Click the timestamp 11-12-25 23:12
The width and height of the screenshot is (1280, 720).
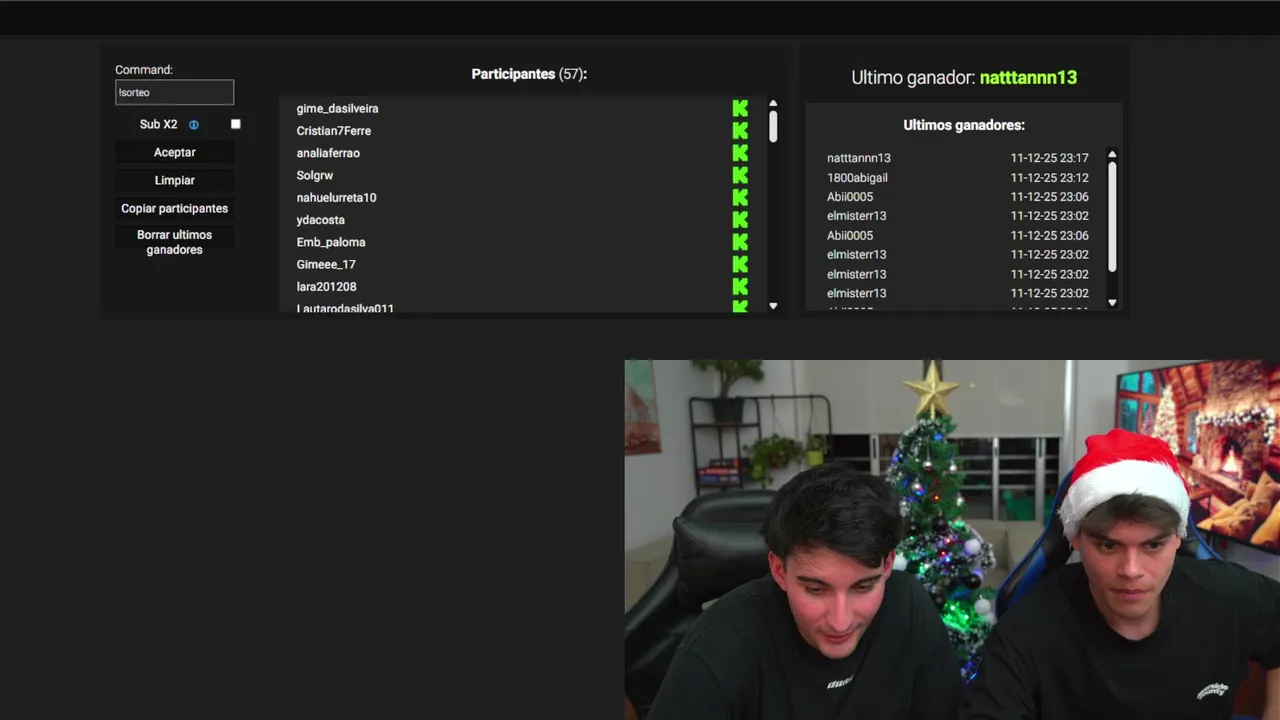pos(1049,178)
